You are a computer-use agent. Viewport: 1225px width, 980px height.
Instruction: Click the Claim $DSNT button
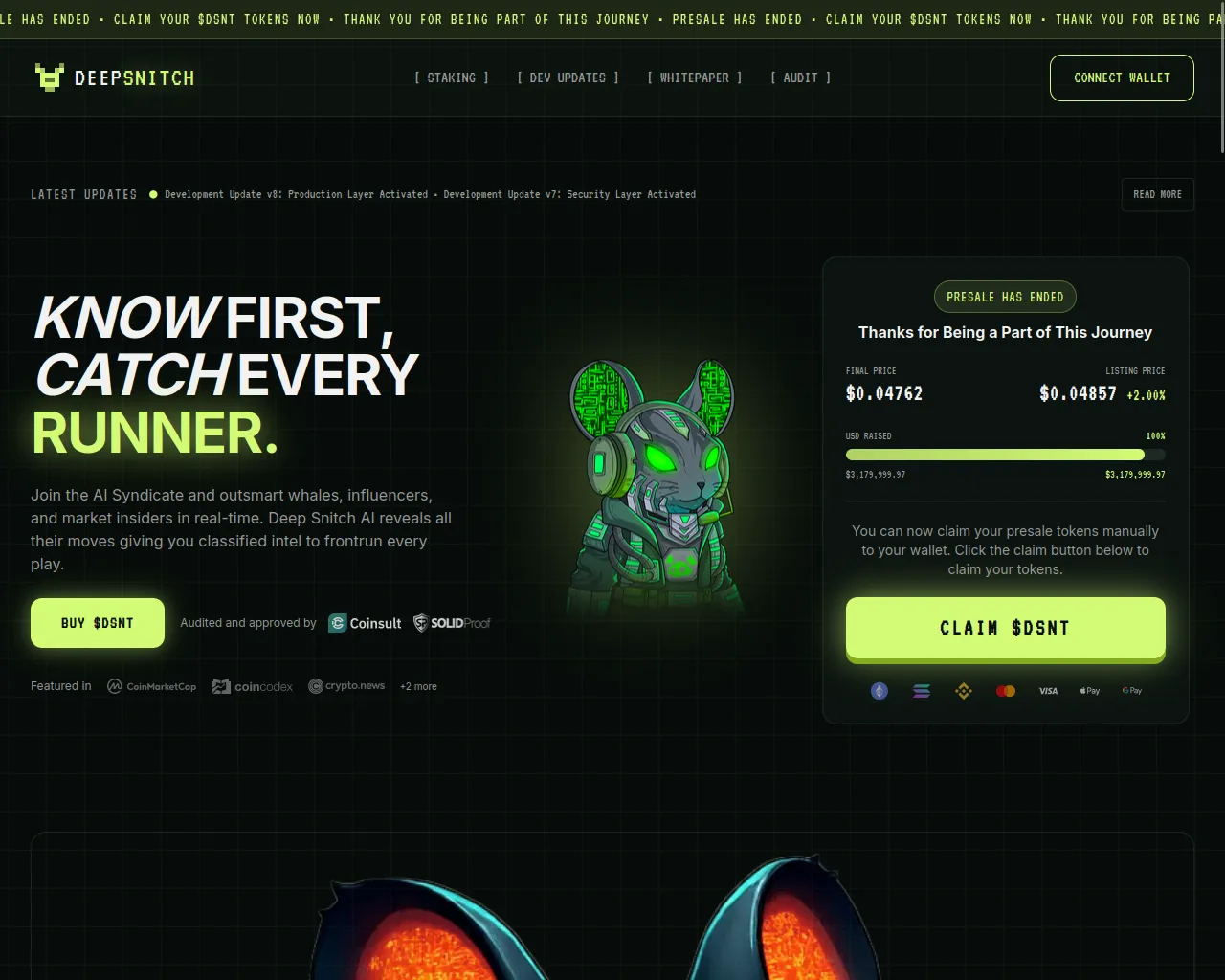[1006, 629]
